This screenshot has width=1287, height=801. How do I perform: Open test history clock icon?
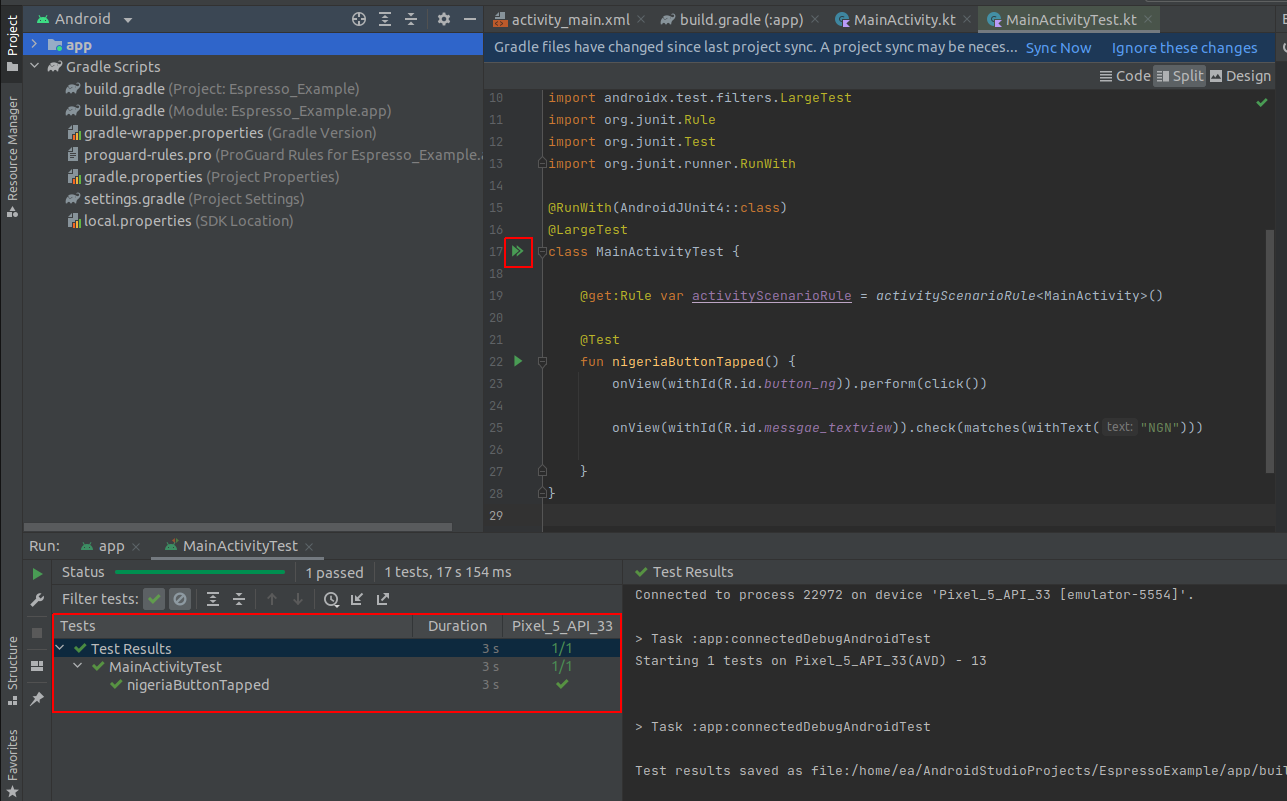coord(331,599)
